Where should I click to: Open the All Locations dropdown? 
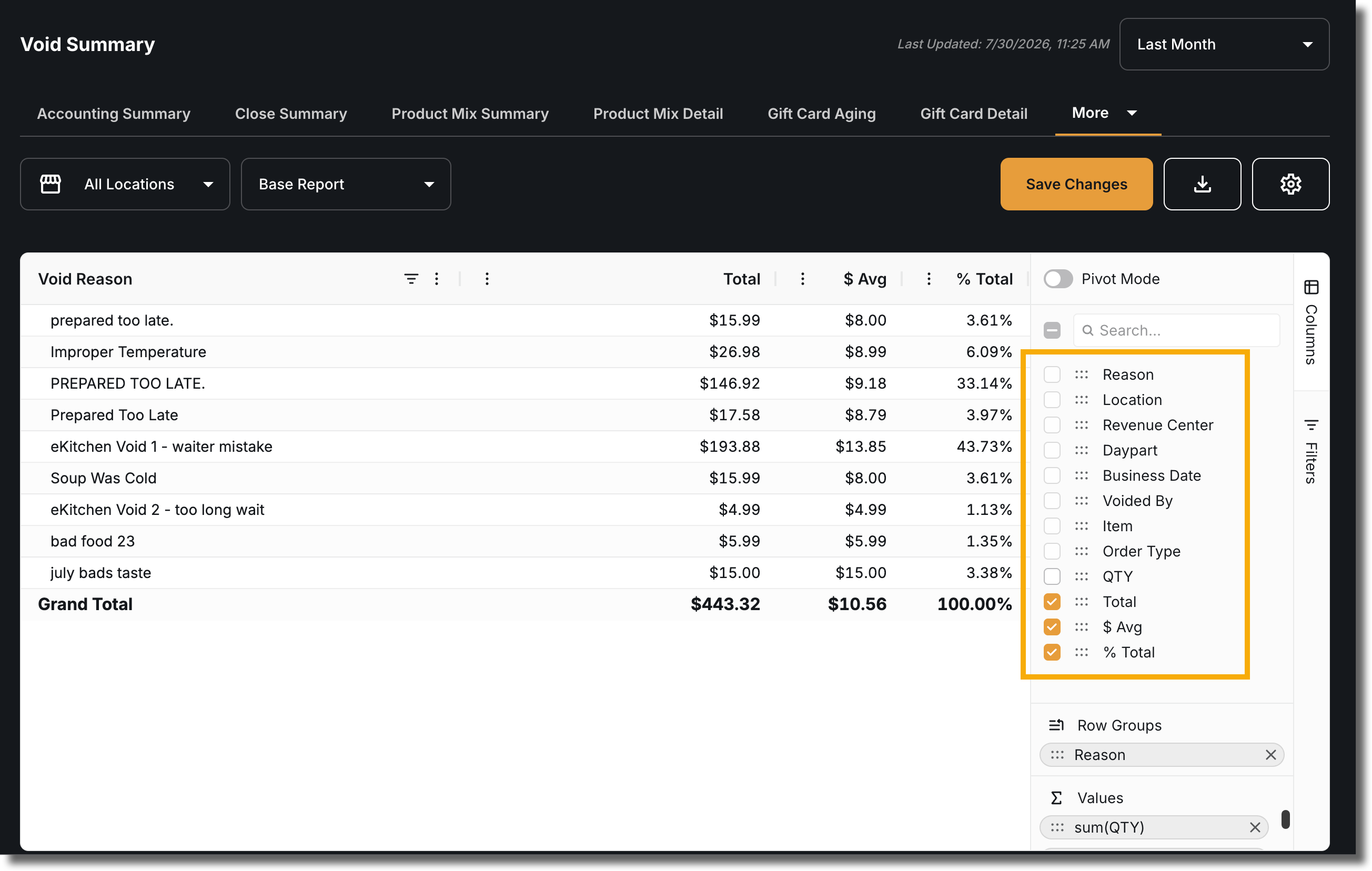[x=125, y=184]
